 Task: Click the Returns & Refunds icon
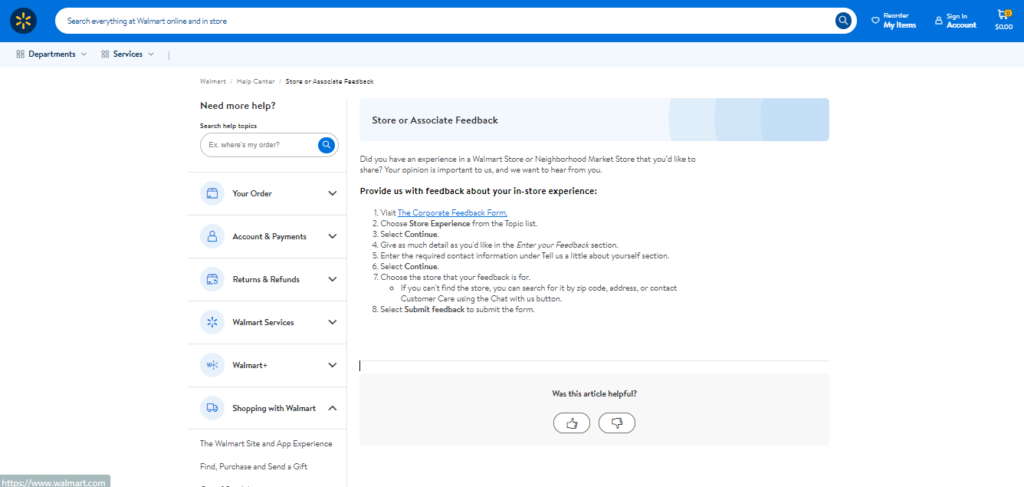coord(212,279)
